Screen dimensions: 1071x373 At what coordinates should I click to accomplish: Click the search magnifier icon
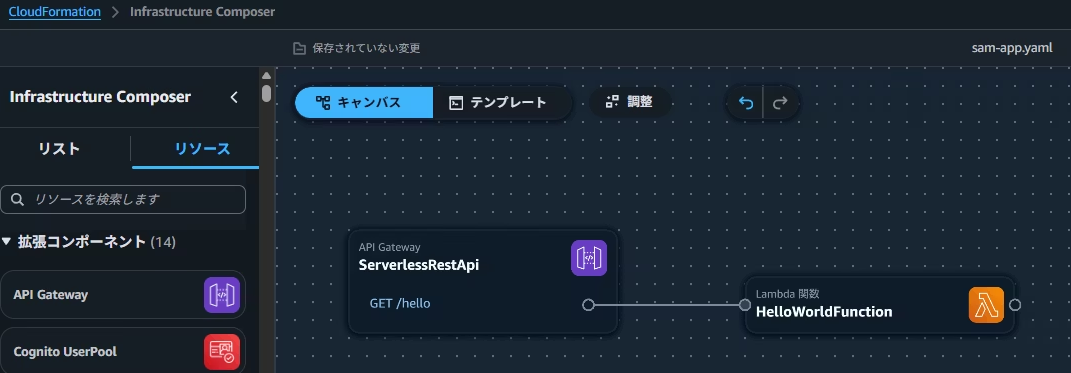(x=18, y=199)
